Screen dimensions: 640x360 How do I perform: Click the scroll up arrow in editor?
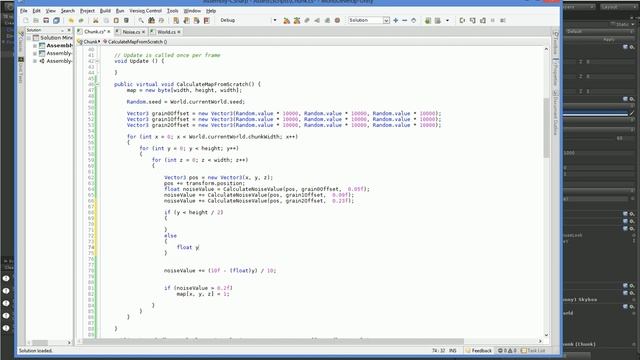[547, 49]
